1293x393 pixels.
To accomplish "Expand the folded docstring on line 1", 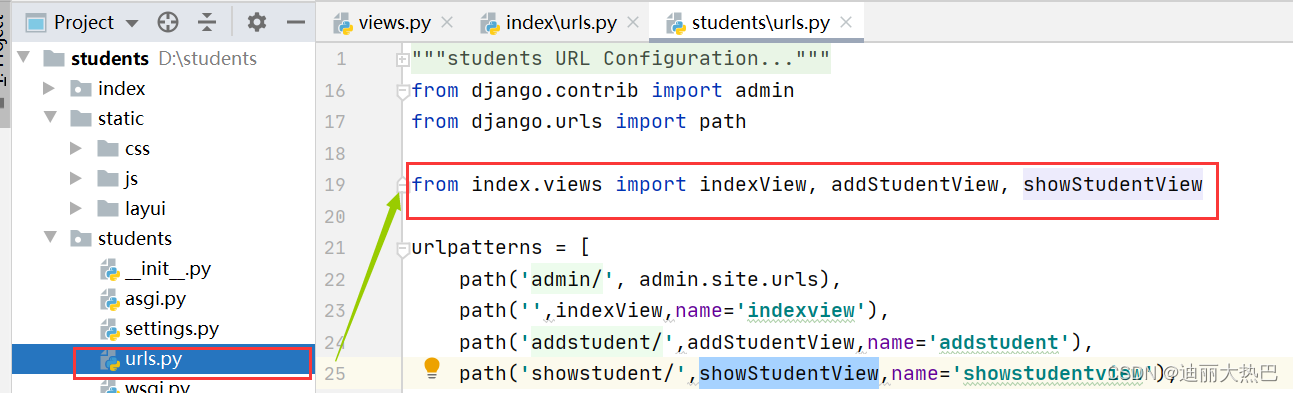I will click(x=403, y=60).
